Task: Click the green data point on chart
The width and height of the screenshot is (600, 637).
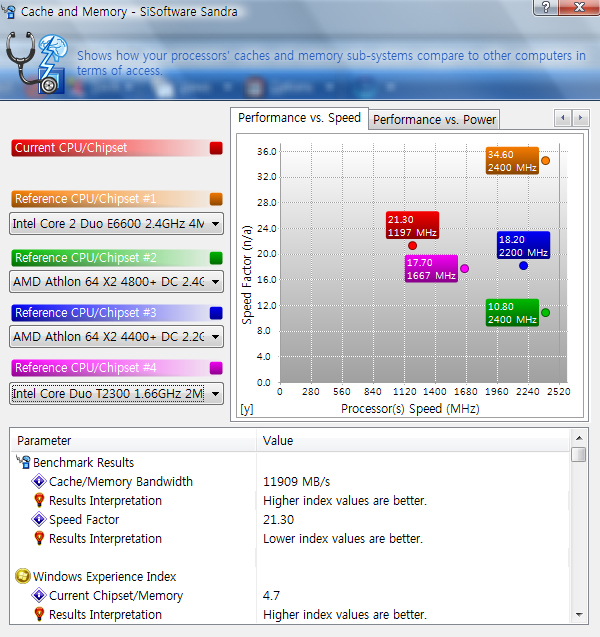Action: click(546, 313)
